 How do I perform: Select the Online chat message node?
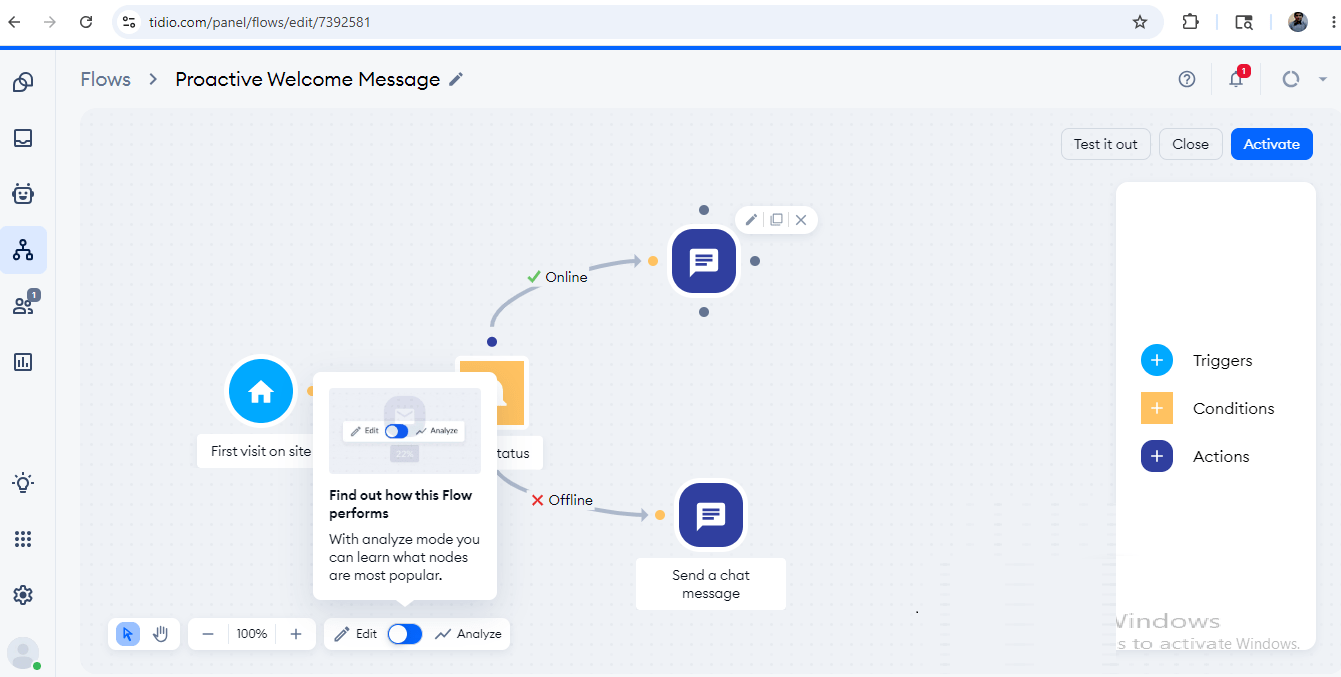tap(704, 261)
